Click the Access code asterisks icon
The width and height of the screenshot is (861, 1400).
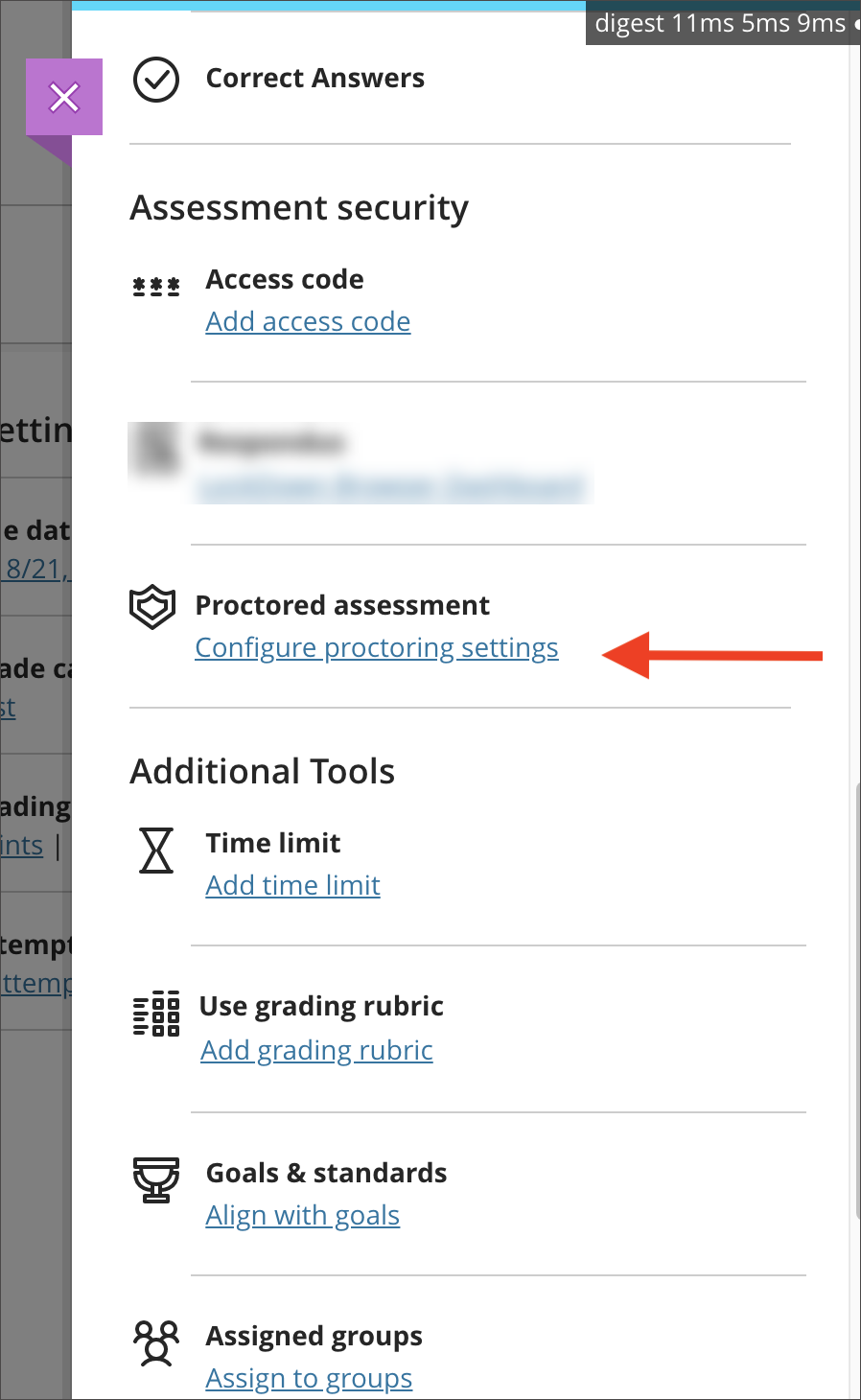[156, 286]
